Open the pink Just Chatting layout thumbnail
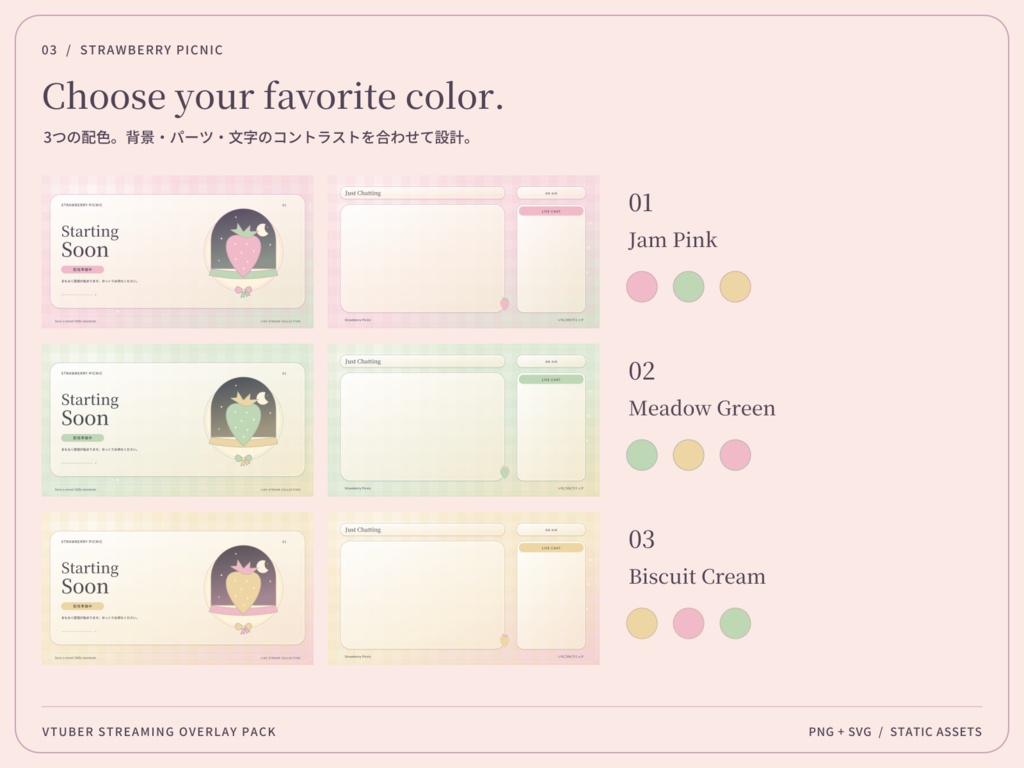Viewport: 1024px width, 768px height. 464,251
